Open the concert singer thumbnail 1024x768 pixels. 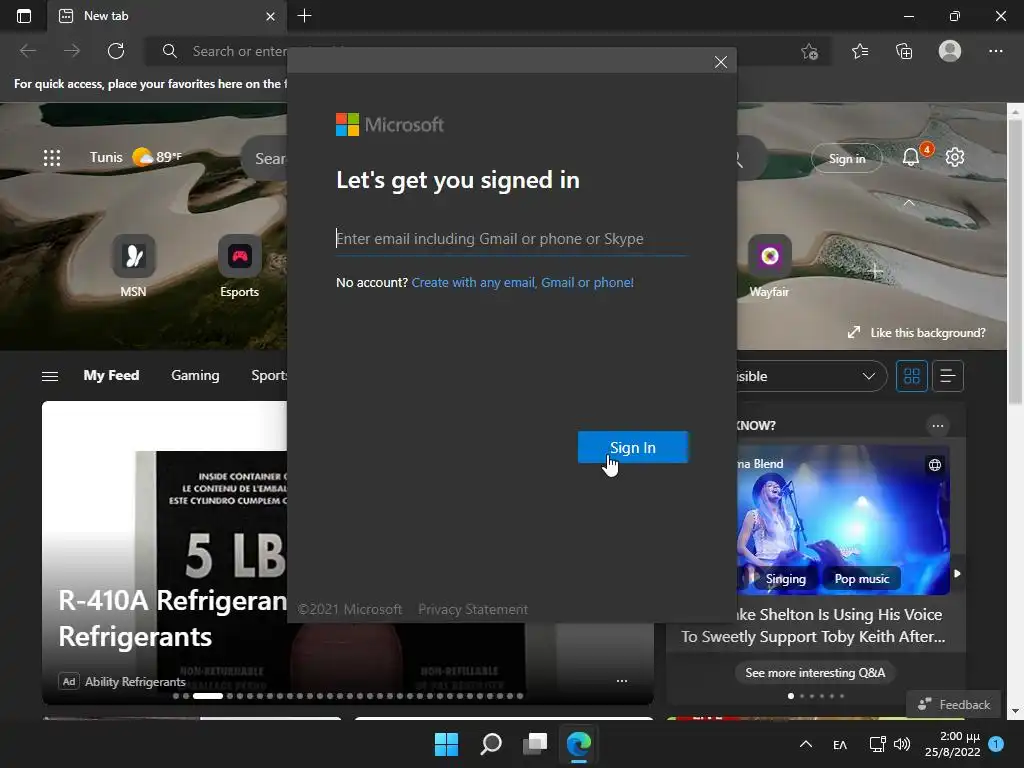coord(842,520)
